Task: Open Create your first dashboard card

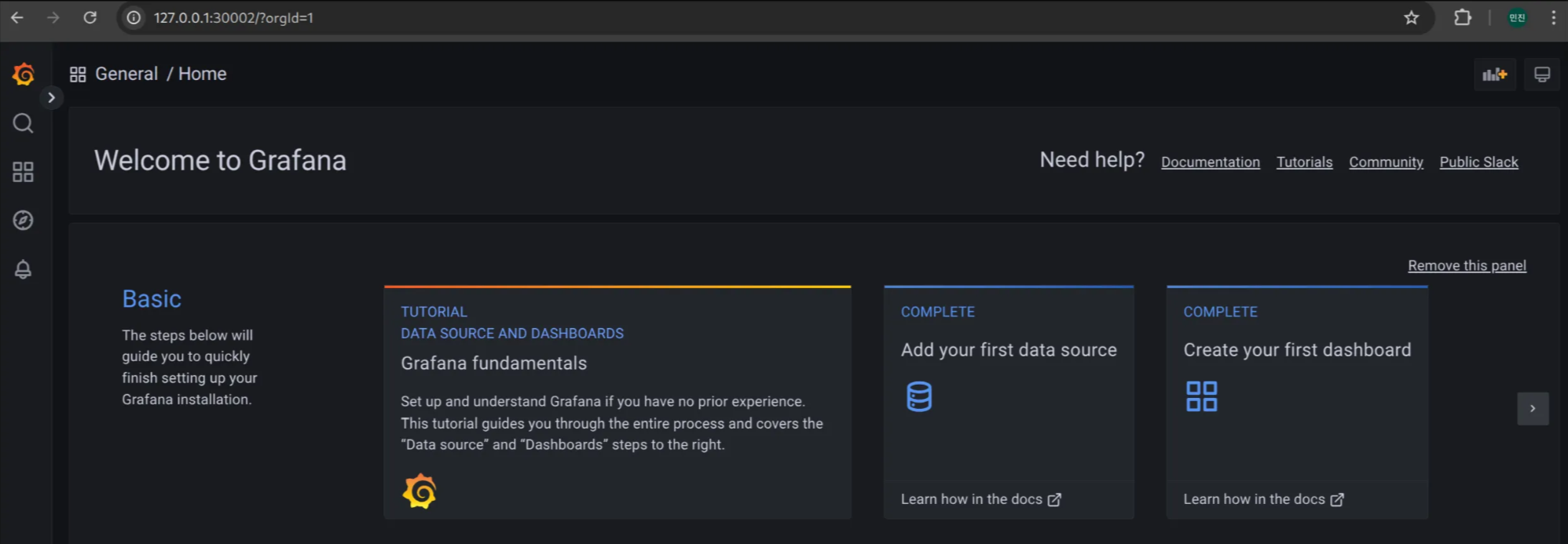Action: pyautogui.click(x=1298, y=402)
